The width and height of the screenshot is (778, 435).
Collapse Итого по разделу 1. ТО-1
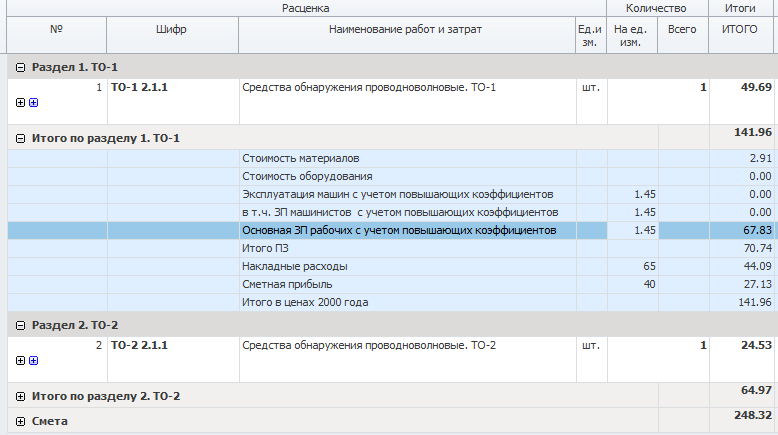(x=20, y=138)
